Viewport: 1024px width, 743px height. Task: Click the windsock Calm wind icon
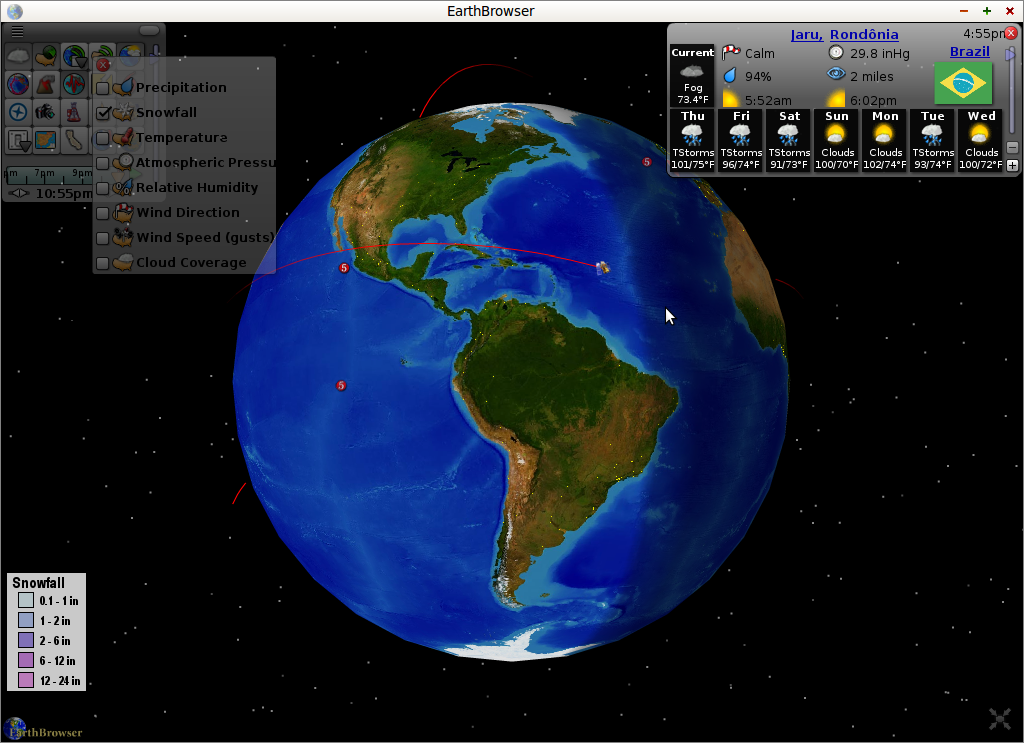[731, 52]
